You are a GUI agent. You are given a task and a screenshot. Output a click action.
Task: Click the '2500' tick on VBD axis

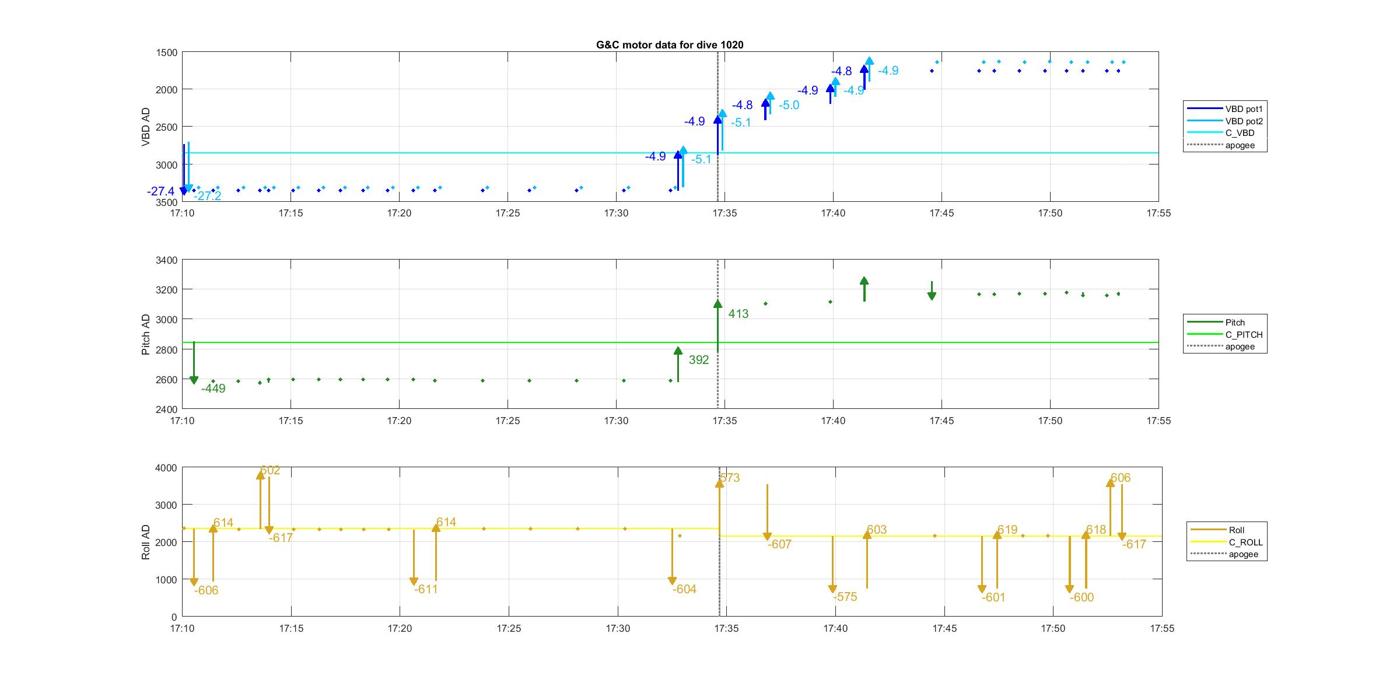[x=167, y=128]
